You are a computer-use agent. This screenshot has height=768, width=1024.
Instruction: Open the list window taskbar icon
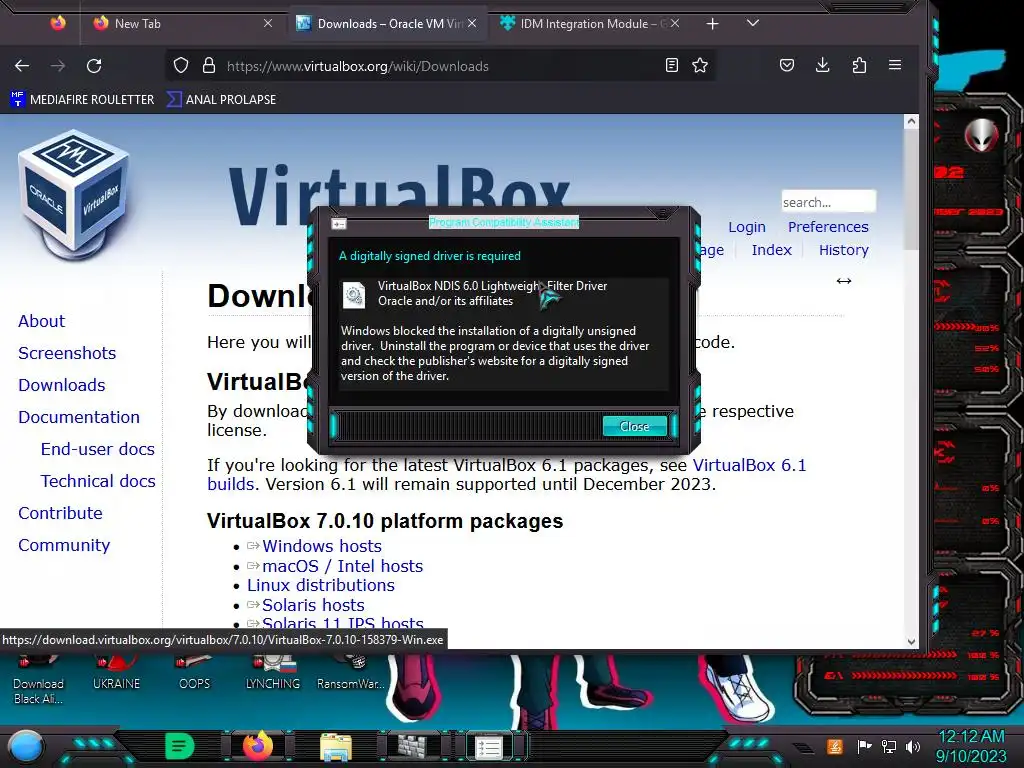point(488,747)
